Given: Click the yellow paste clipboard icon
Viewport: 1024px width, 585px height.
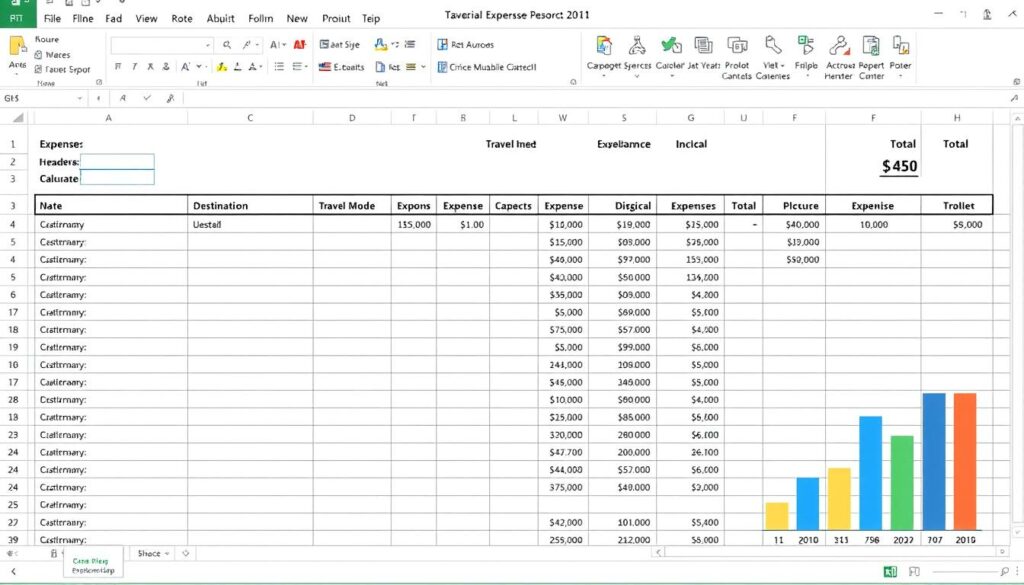Looking at the screenshot, I should tap(18, 46).
